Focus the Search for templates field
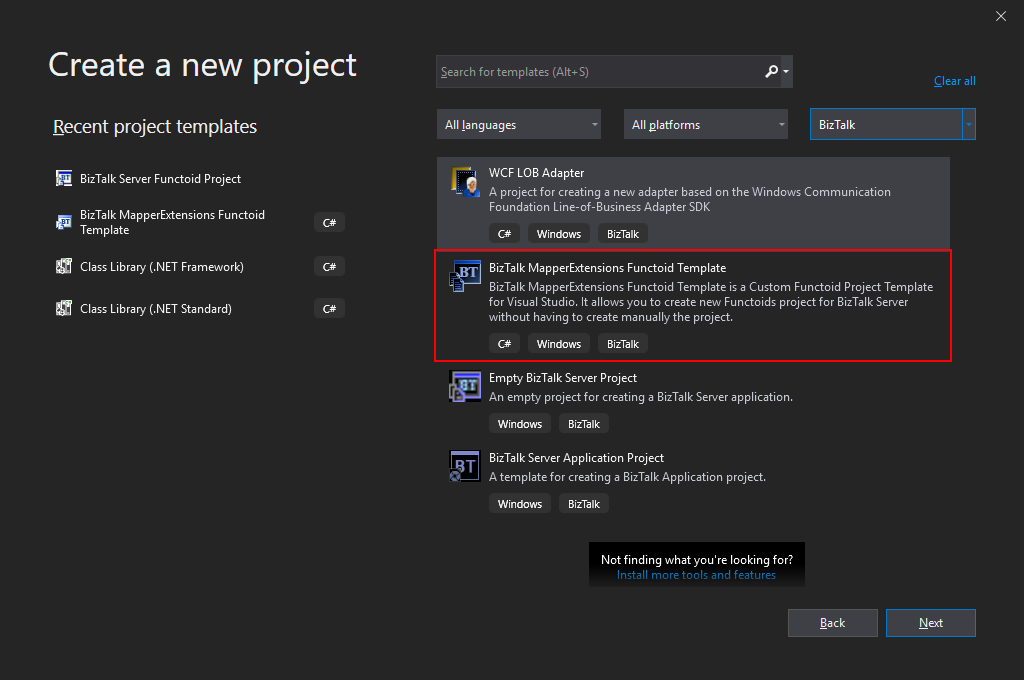Viewport: 1024px width, 680px height. tap(598, 72)
